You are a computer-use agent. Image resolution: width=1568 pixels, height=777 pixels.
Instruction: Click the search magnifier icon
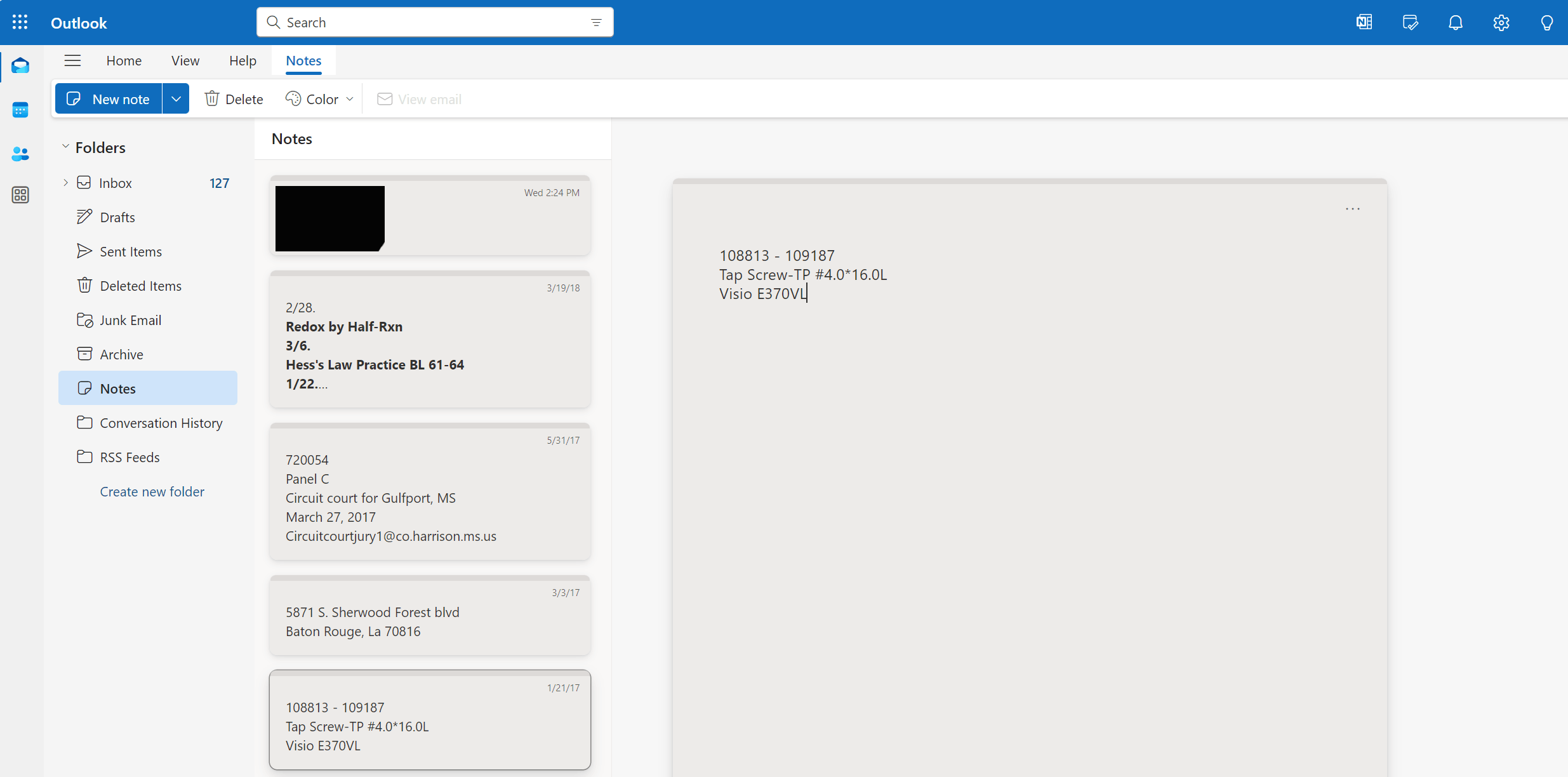(x=273, y=22)
